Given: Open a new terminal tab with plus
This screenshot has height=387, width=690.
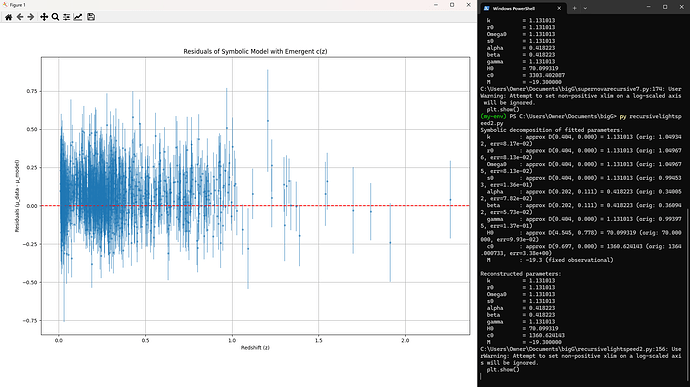Looking at the screenshot, I should pos(574,8).
